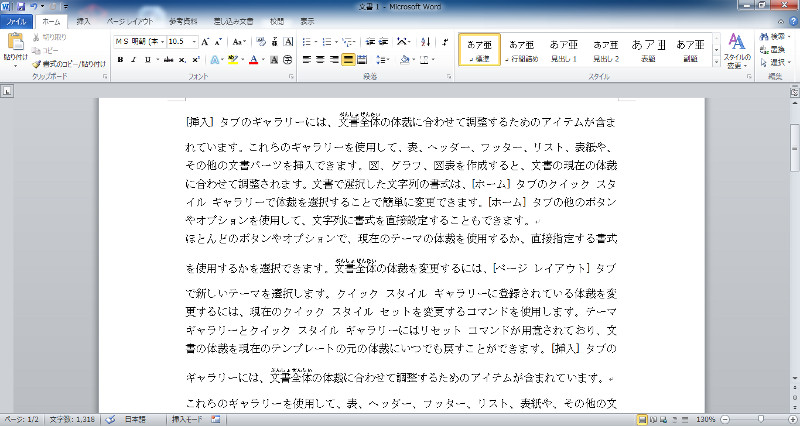Click the Bullets list icon
Image resolution: width=800 pixels, height=426 pixels.
307,42
